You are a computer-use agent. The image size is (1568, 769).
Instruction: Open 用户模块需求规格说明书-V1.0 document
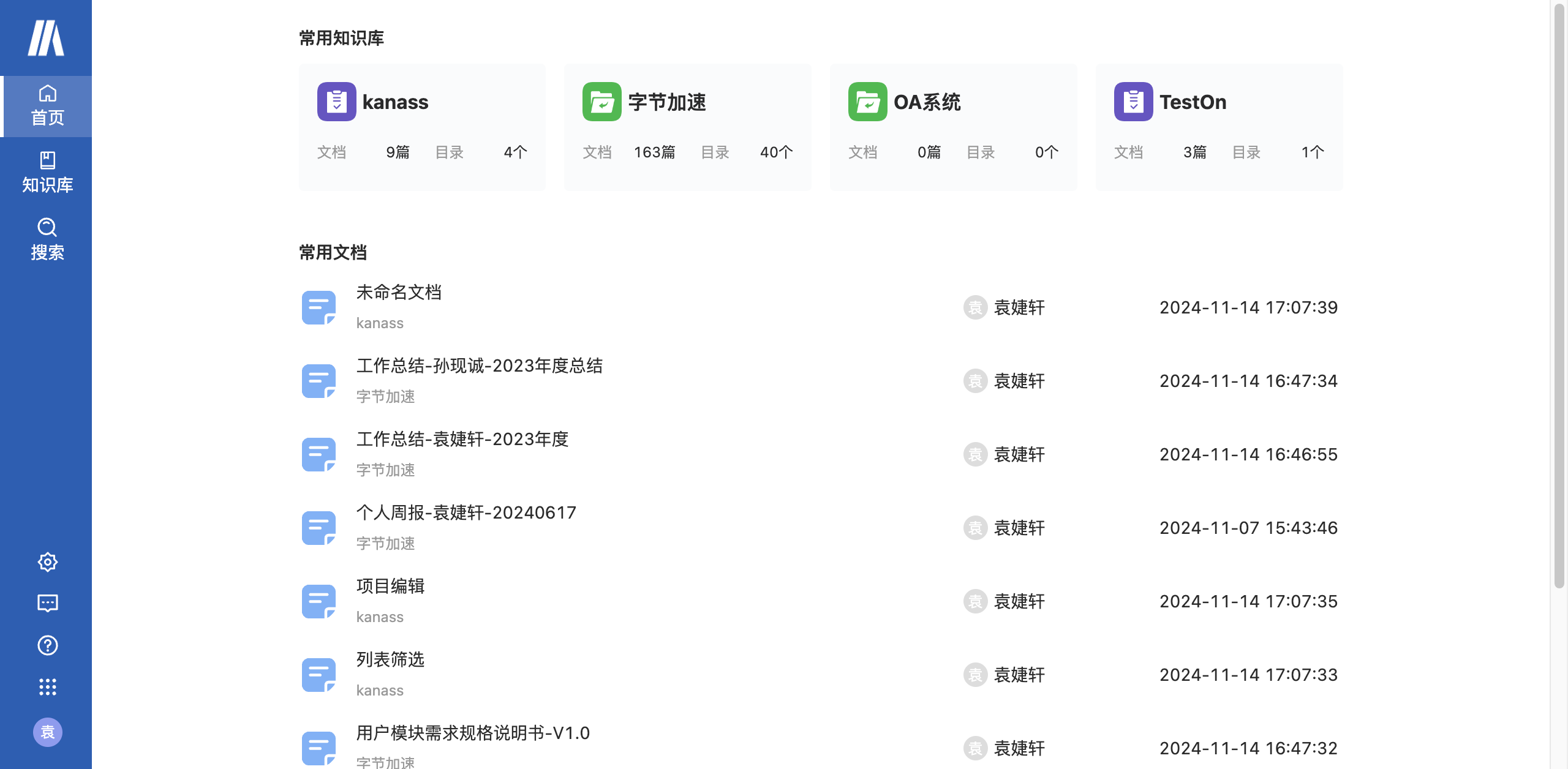[473, 733]
